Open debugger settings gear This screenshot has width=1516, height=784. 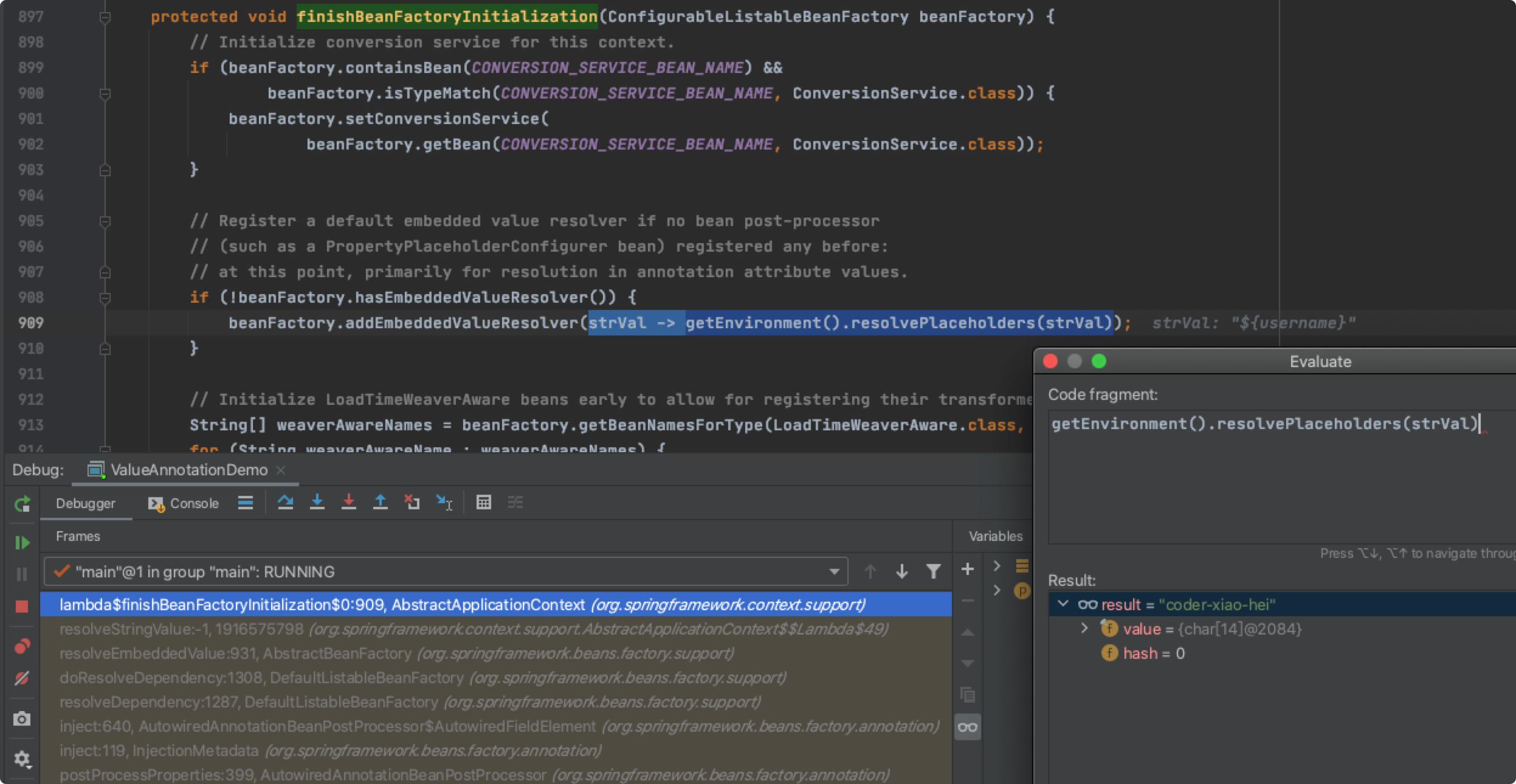[x=22, y=758]
